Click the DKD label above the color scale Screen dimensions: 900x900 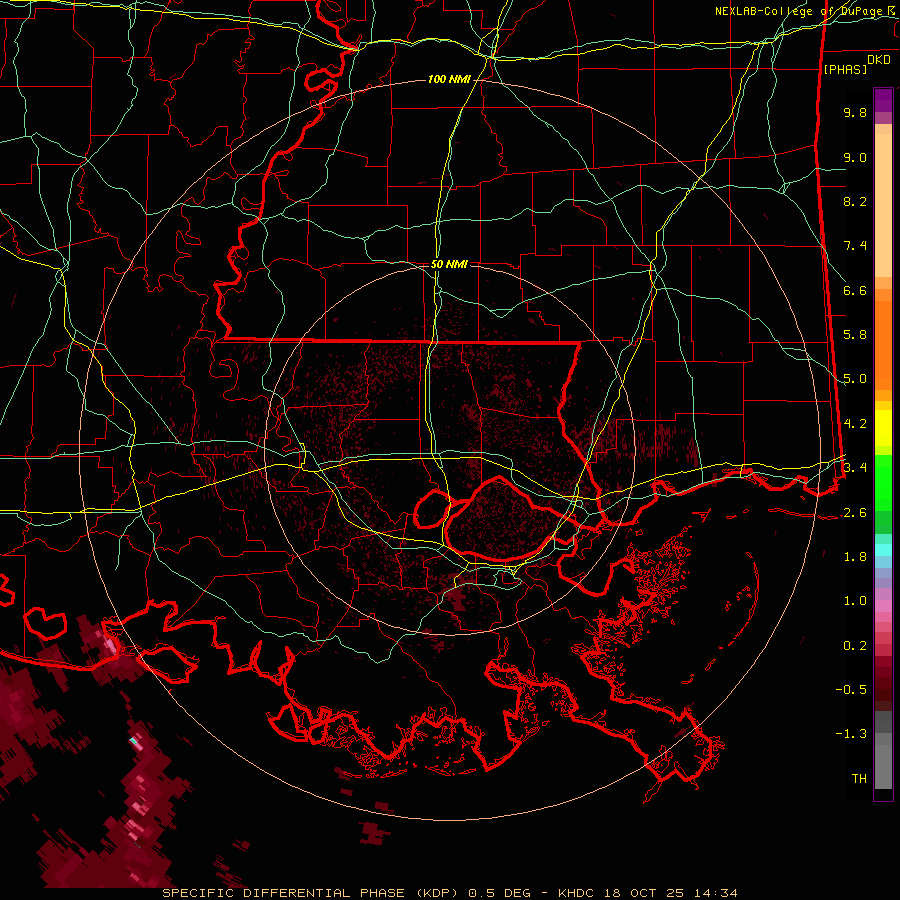879,60
